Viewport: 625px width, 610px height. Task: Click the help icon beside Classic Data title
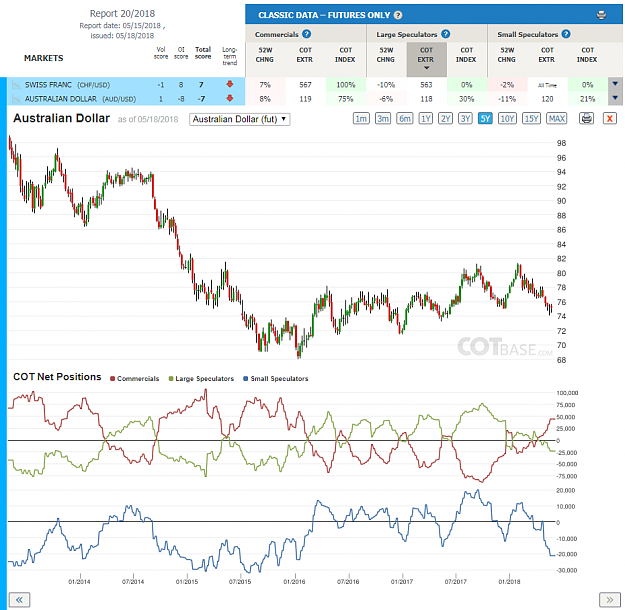click(398, 15)
